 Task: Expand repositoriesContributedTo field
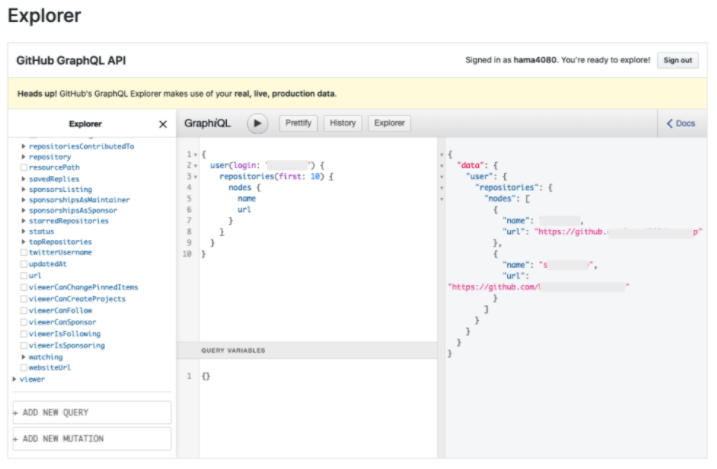23,146
